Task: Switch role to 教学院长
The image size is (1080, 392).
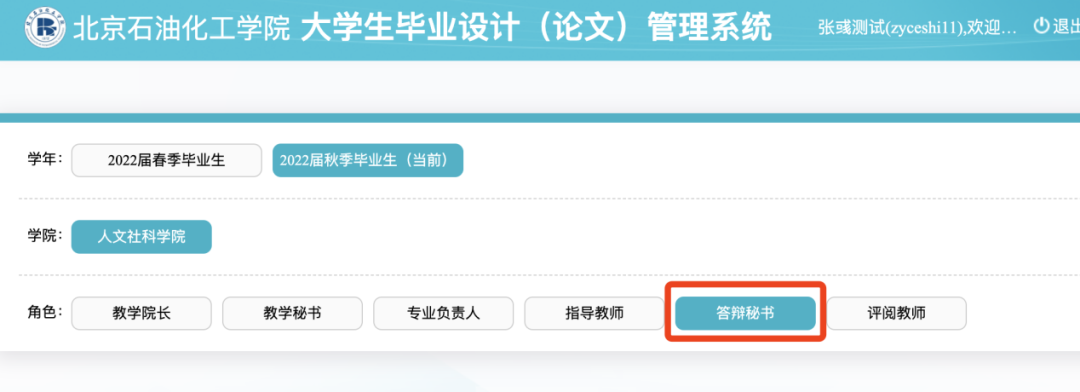Action: (x=141, y=313)
